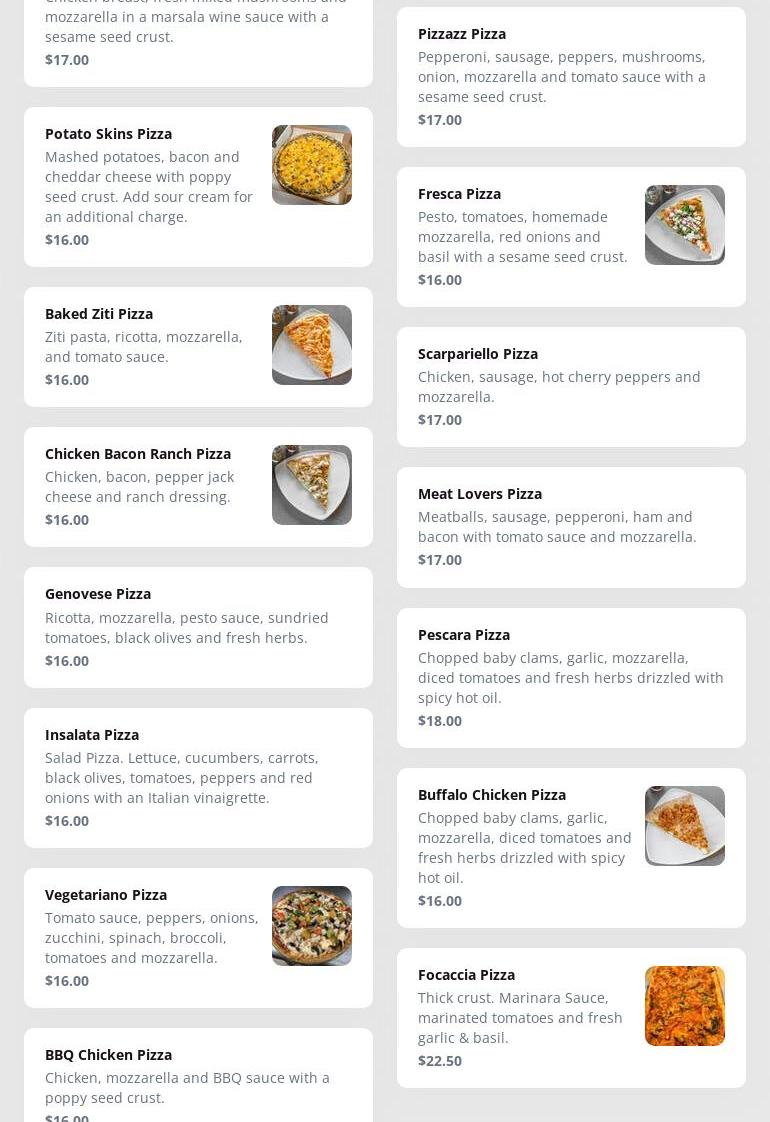Click the Meat Lovers Pizza description

point(556,527)
